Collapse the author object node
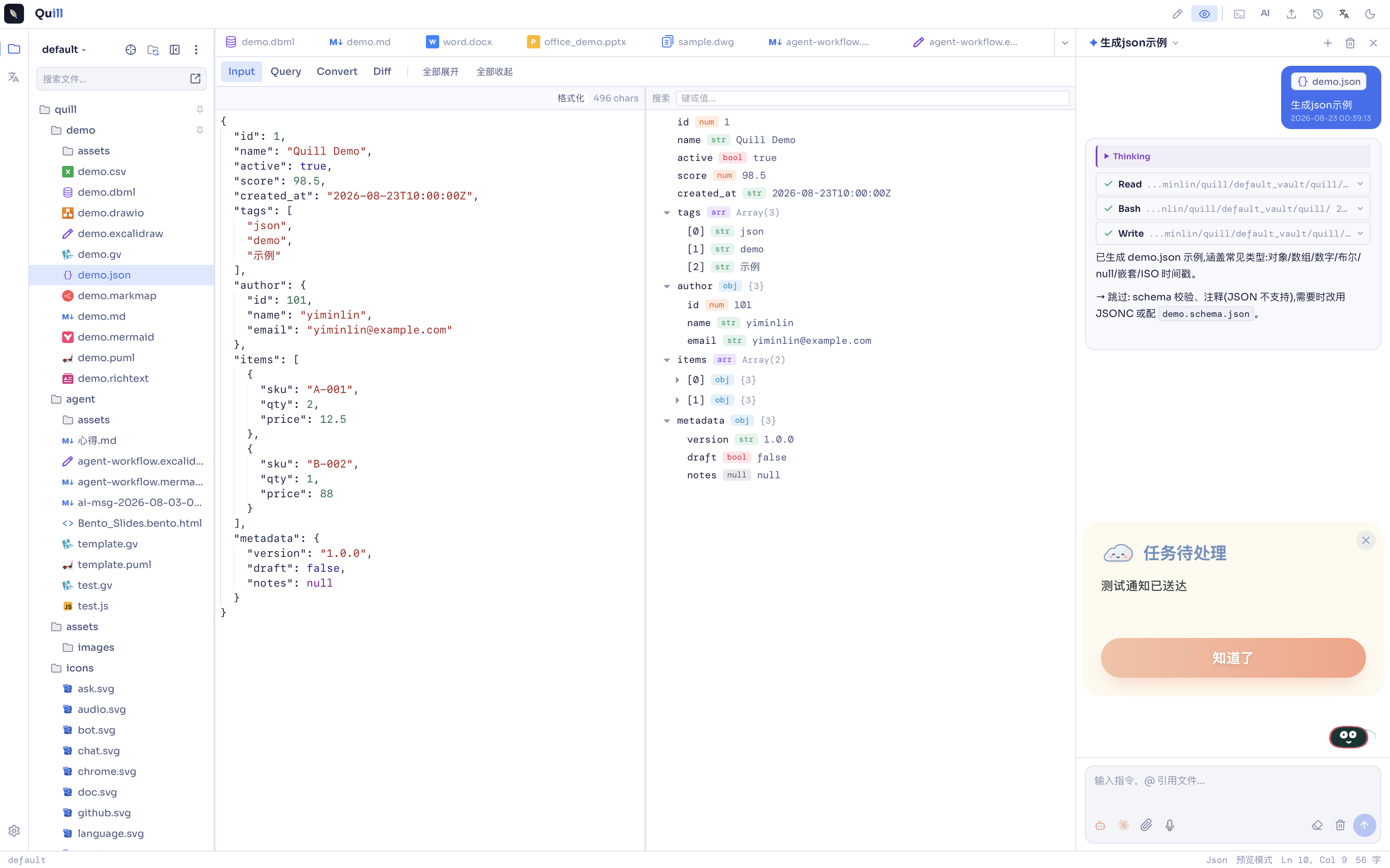 pos(667,286)
